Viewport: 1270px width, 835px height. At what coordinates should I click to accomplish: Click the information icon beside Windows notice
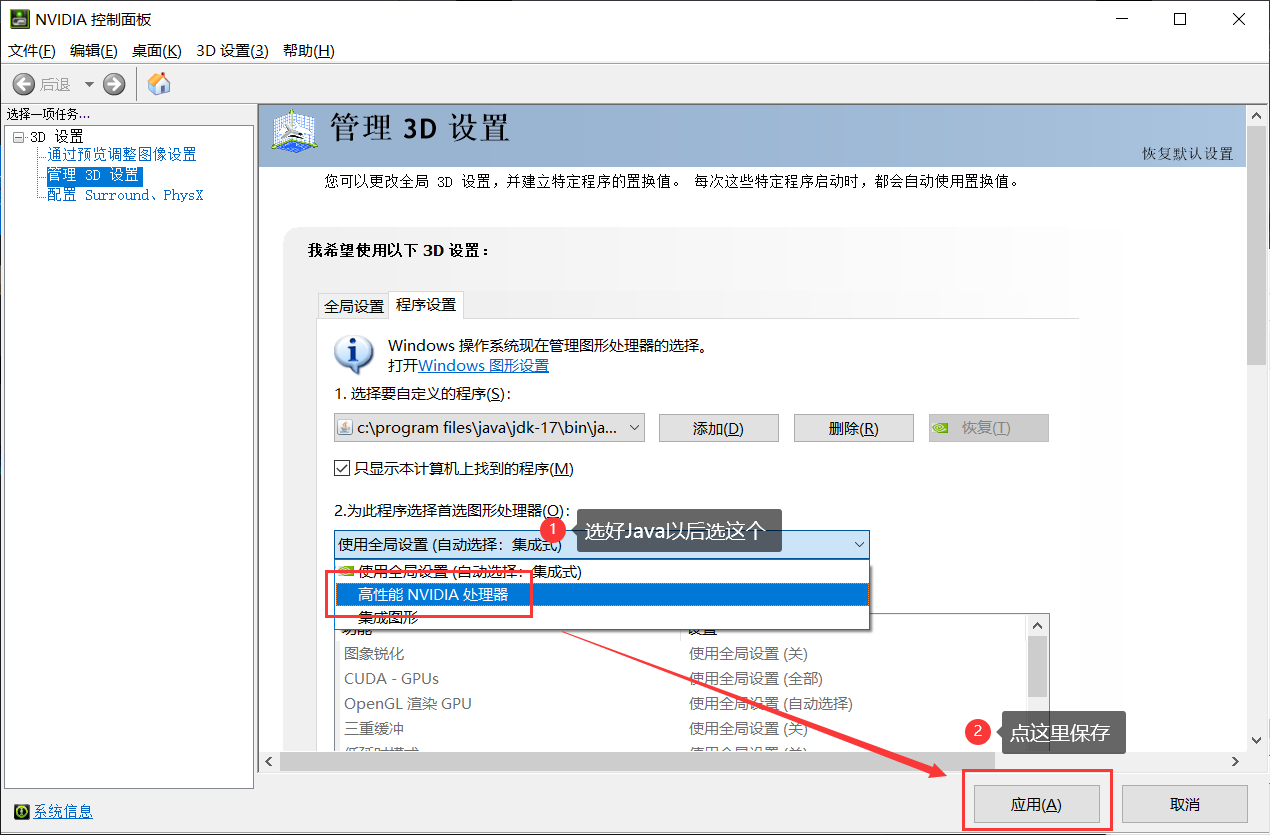(353, 354)
